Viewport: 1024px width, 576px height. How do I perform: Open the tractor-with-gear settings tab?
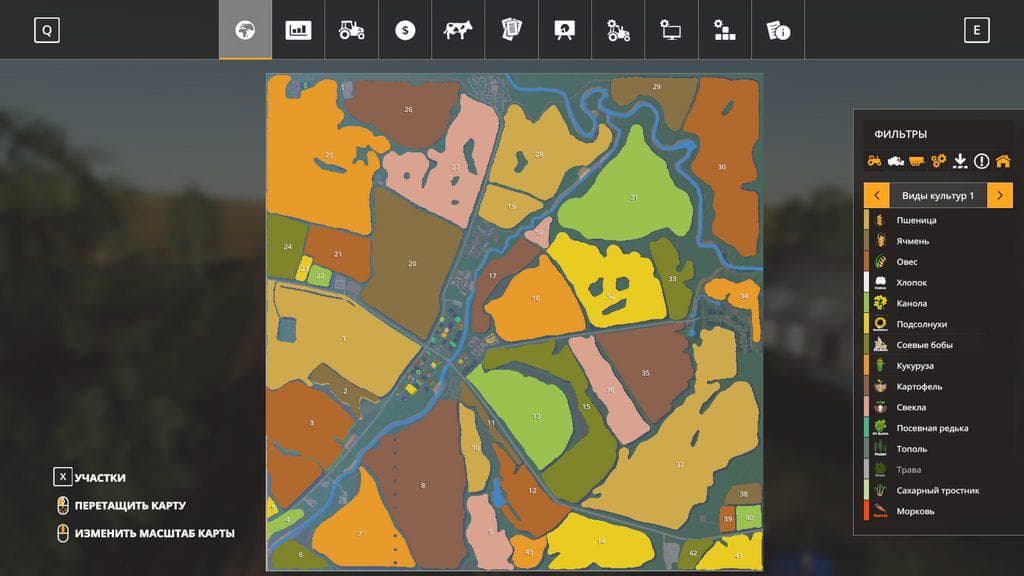618,29
